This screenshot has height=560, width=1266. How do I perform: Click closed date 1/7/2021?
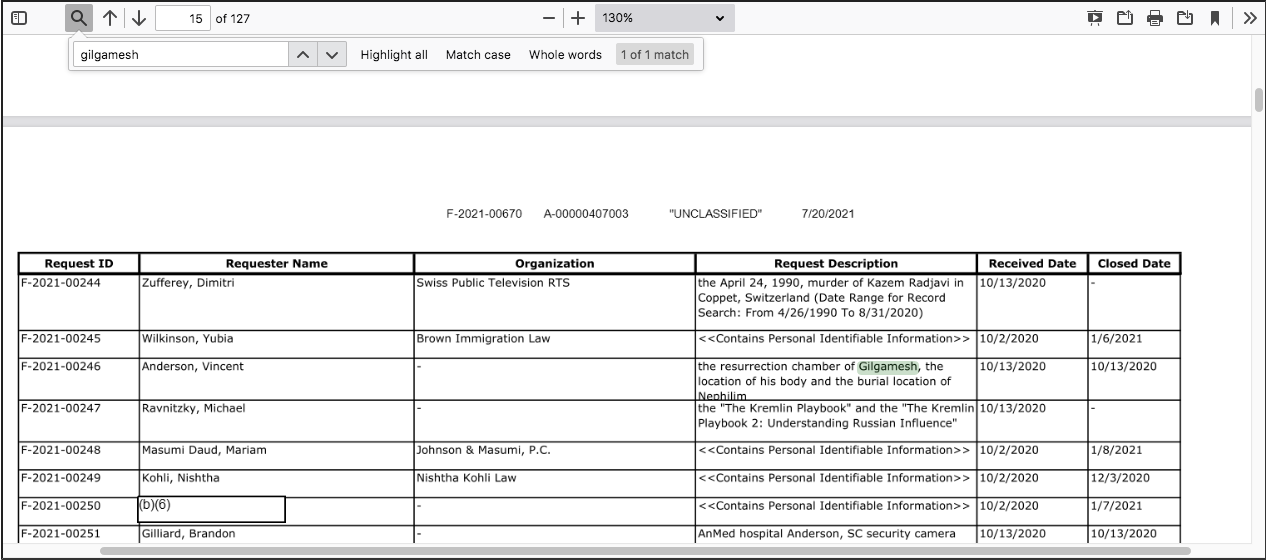1116,506
